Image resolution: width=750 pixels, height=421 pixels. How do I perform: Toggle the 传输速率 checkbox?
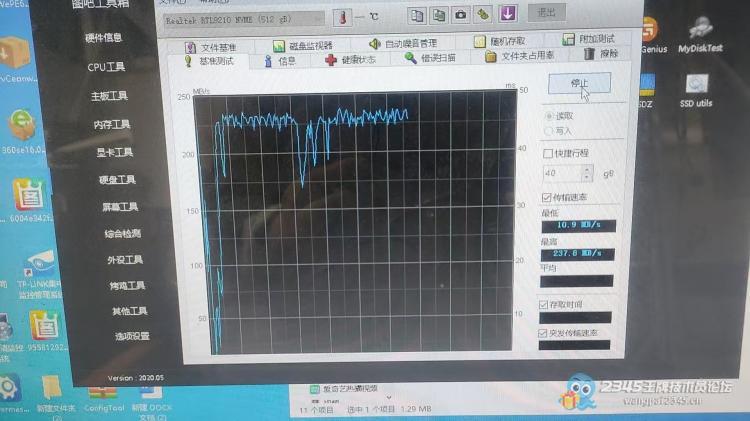(x=546, y=197)
